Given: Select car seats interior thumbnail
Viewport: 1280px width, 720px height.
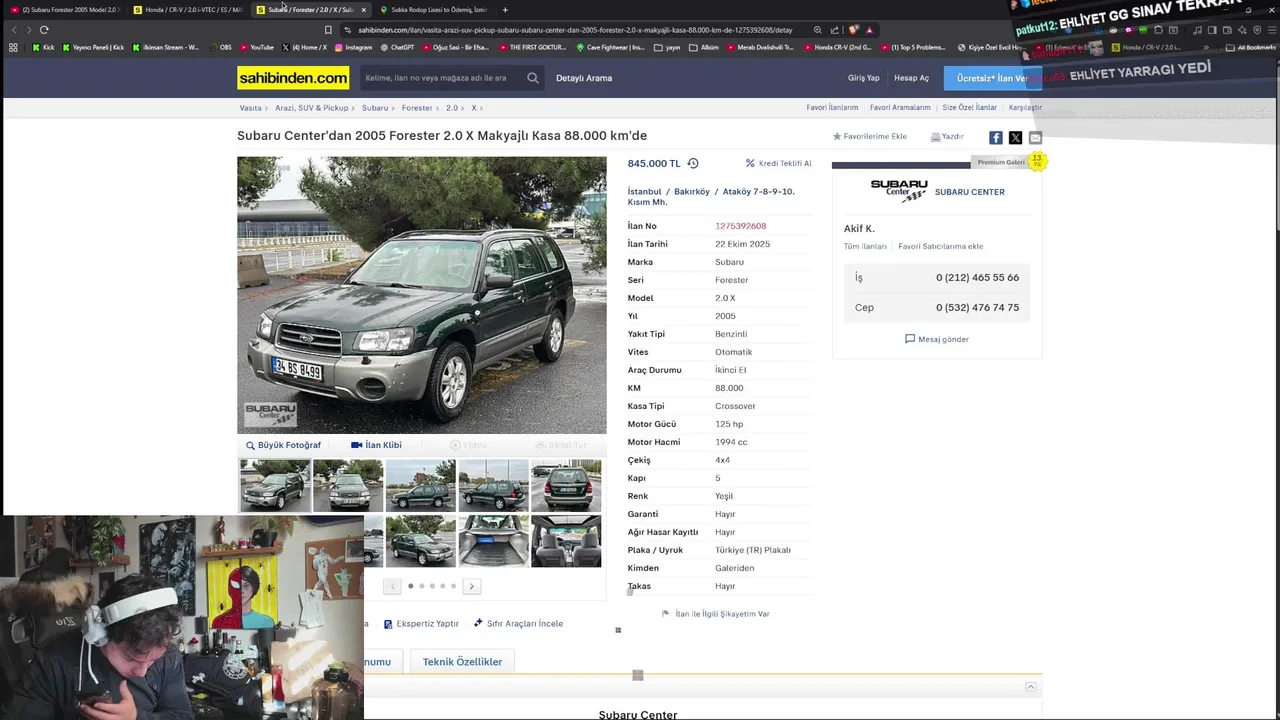Looking at the screenshot, I should coord(566,541).
